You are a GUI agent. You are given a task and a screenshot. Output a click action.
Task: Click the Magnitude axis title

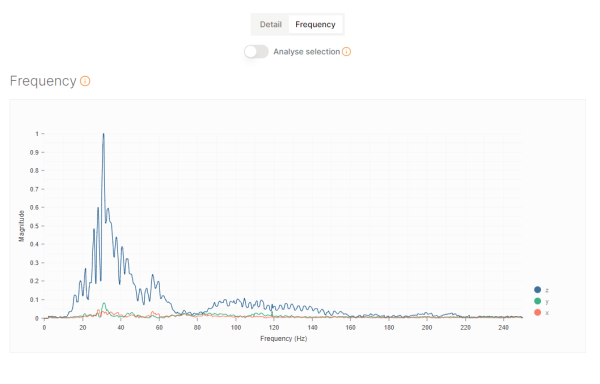click(x=21, y=226)
